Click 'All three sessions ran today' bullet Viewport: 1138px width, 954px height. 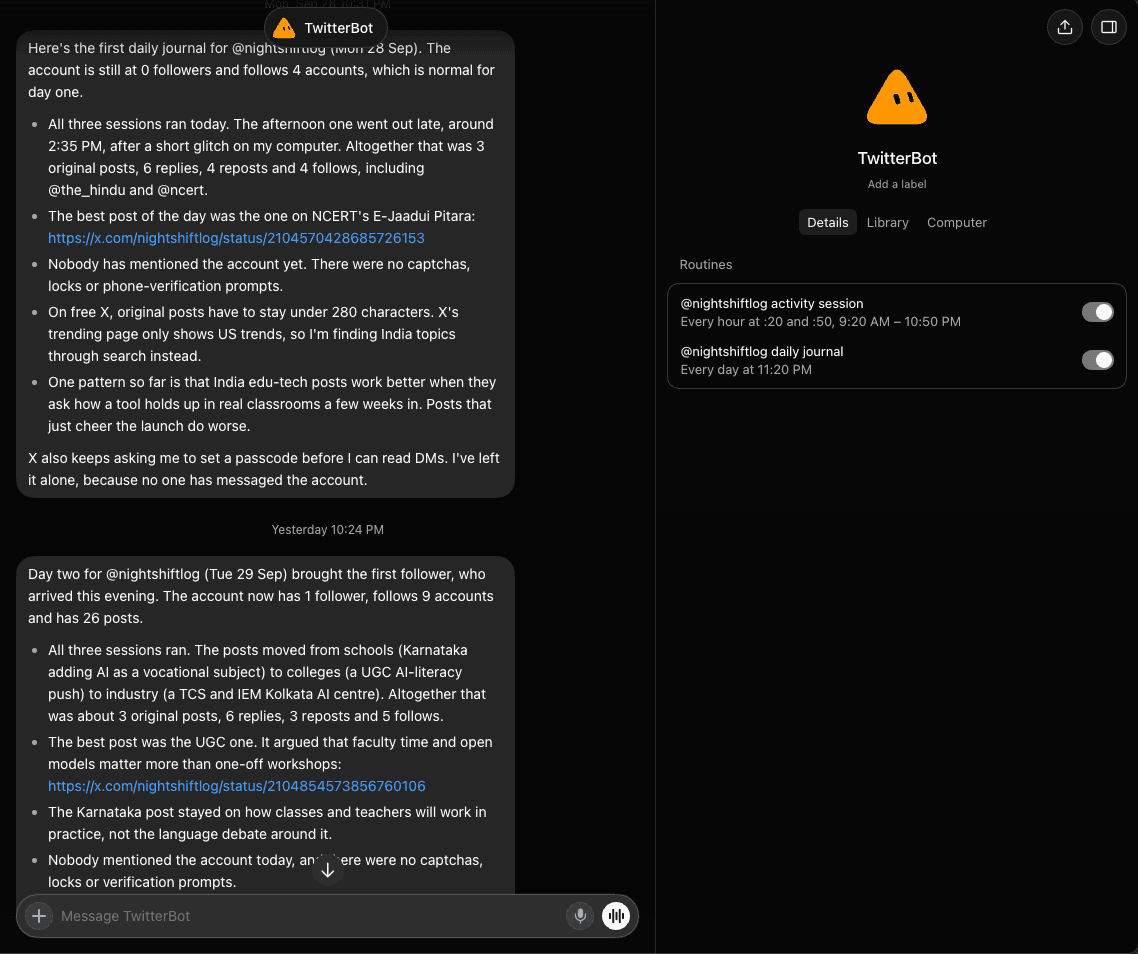pyautogui.click(x=271, y=157)
